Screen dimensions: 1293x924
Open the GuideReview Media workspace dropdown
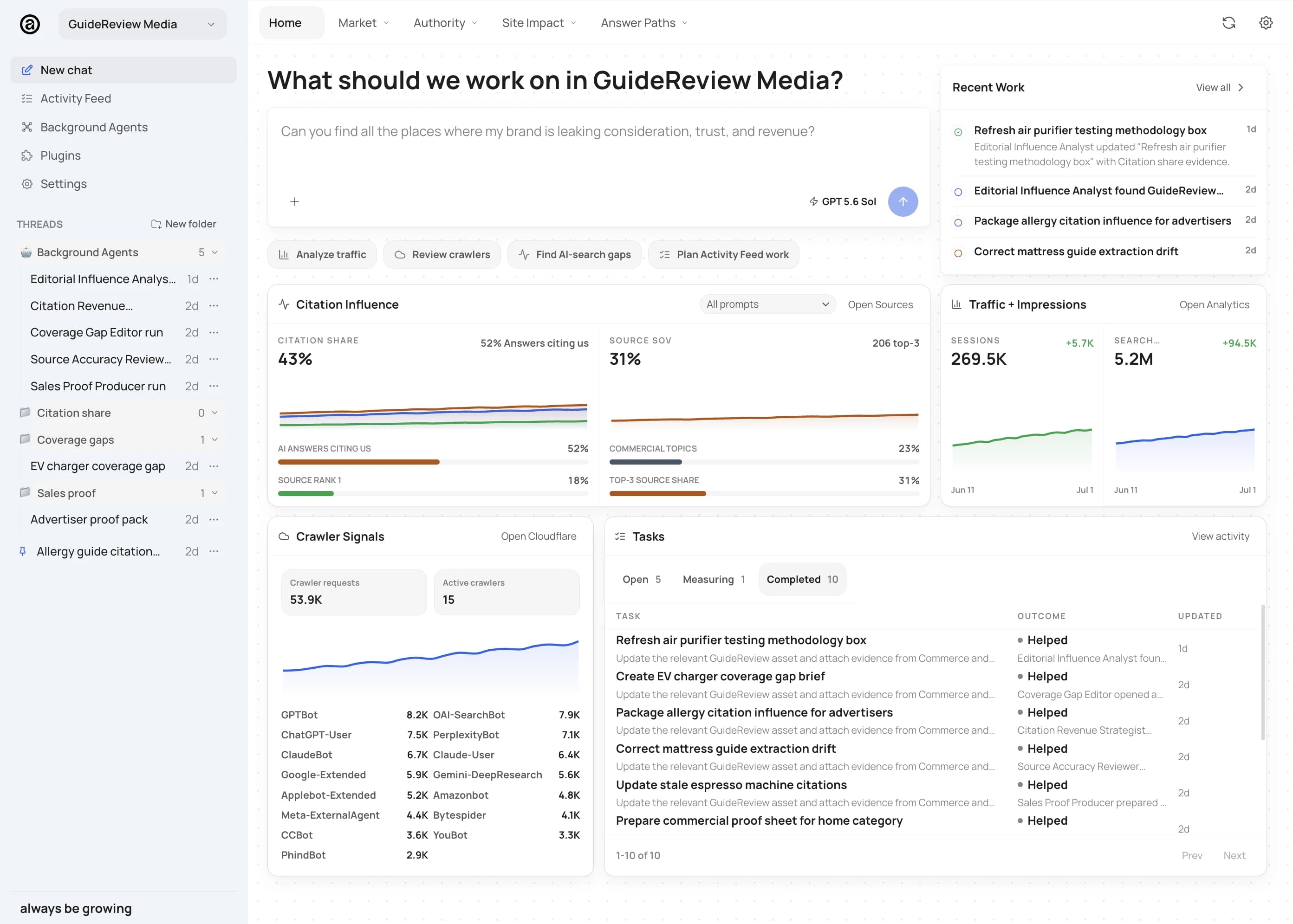click(142, 24)
